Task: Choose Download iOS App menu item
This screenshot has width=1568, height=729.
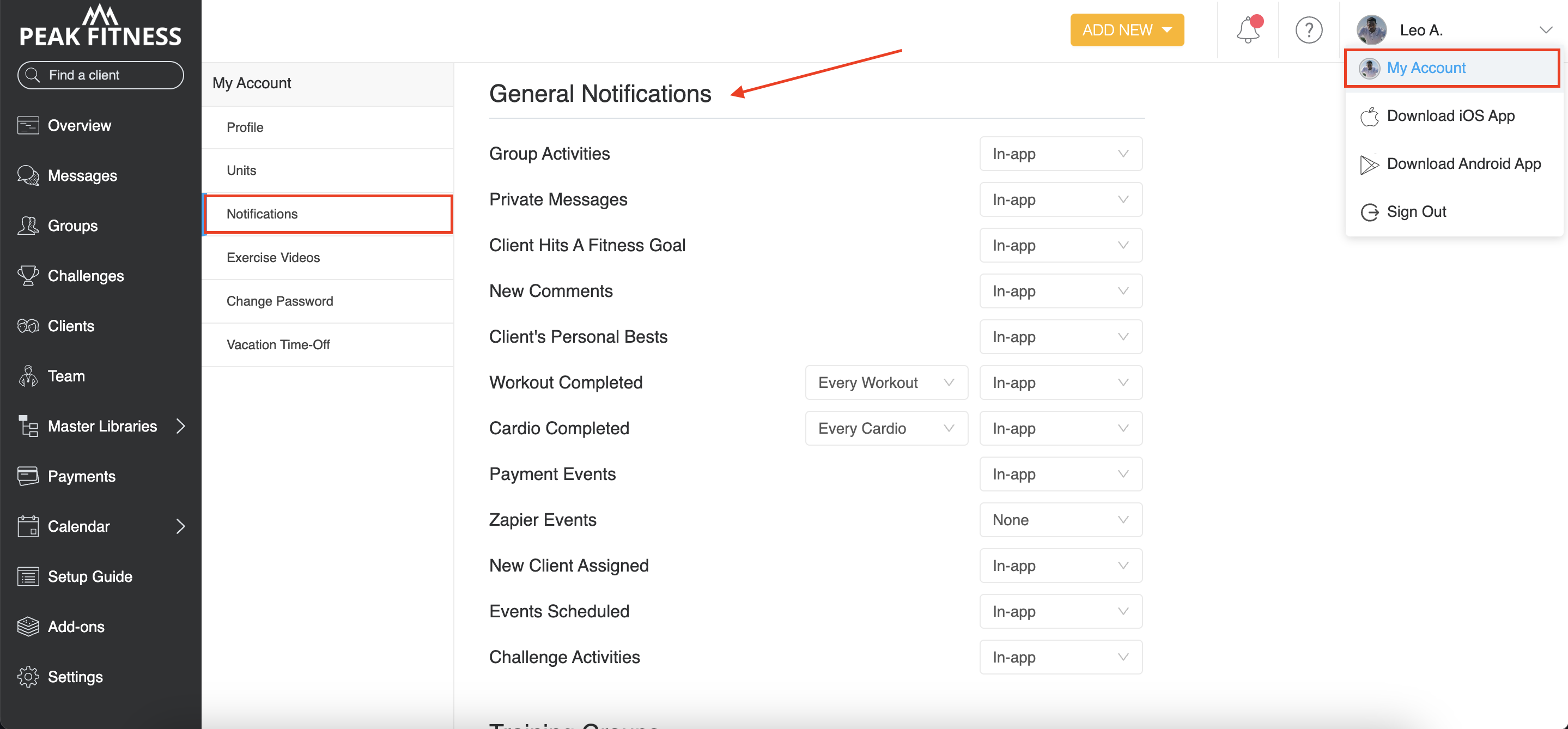Action: (x=1454, y=116)
